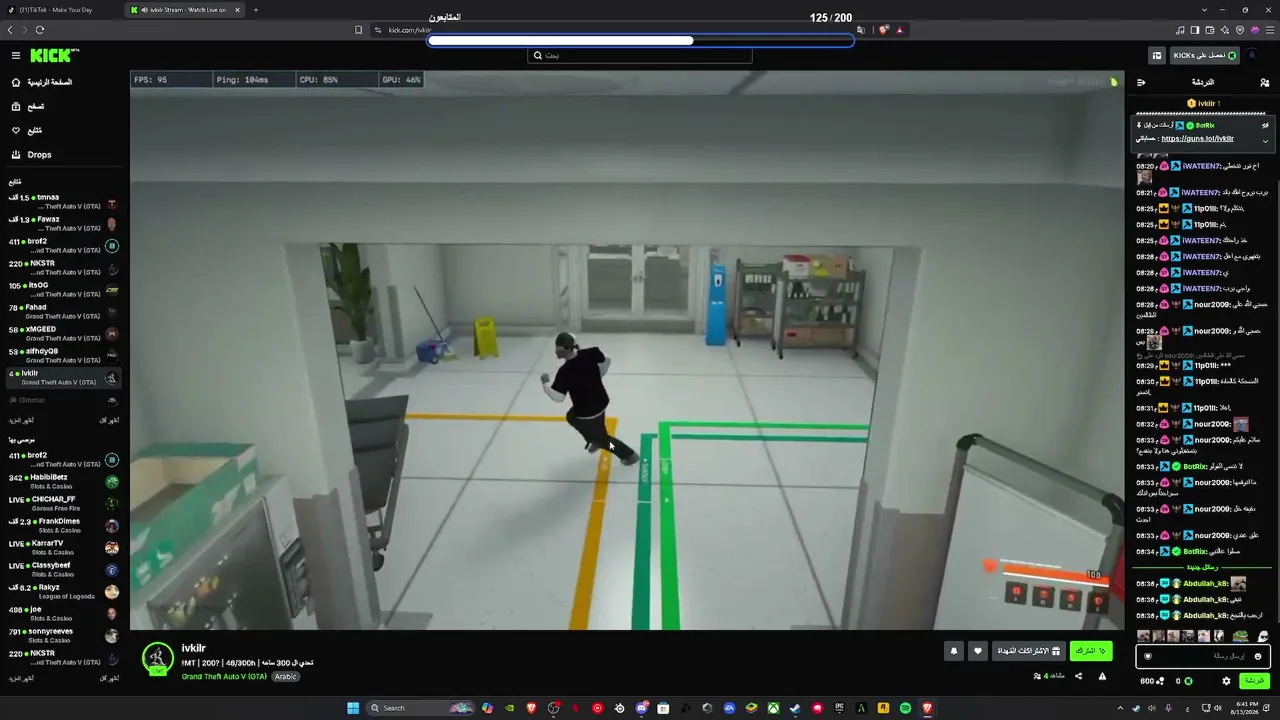Reload the current page
The height and width of the screenshot is (720, 1280).
(x=40, y=30)
